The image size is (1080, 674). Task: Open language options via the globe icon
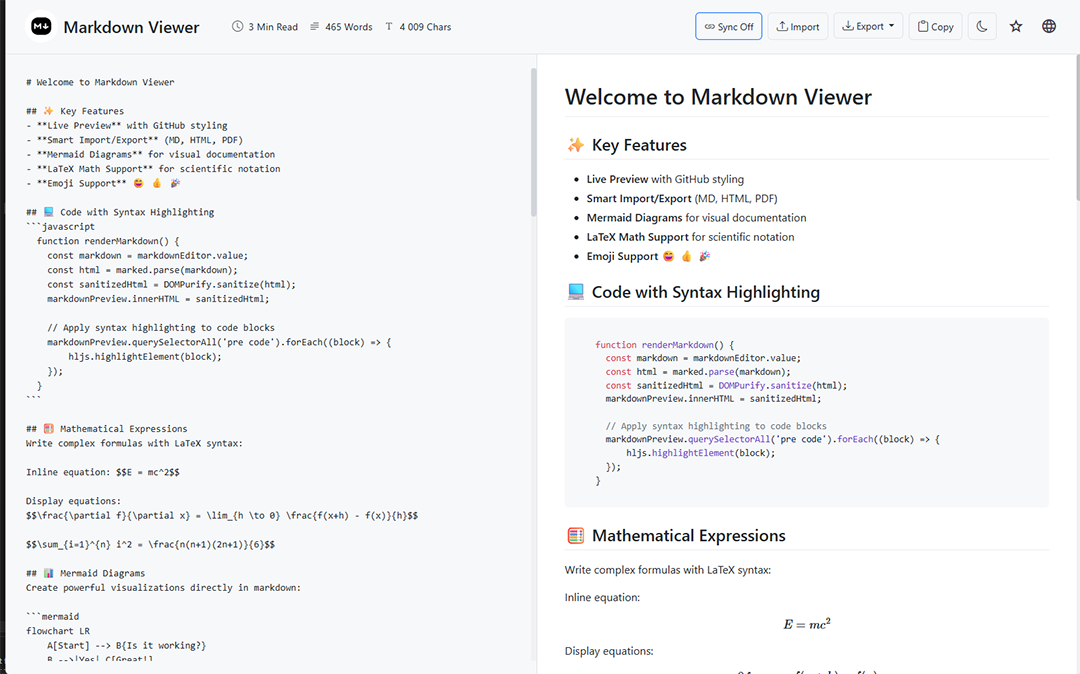tap(1048, 25)
